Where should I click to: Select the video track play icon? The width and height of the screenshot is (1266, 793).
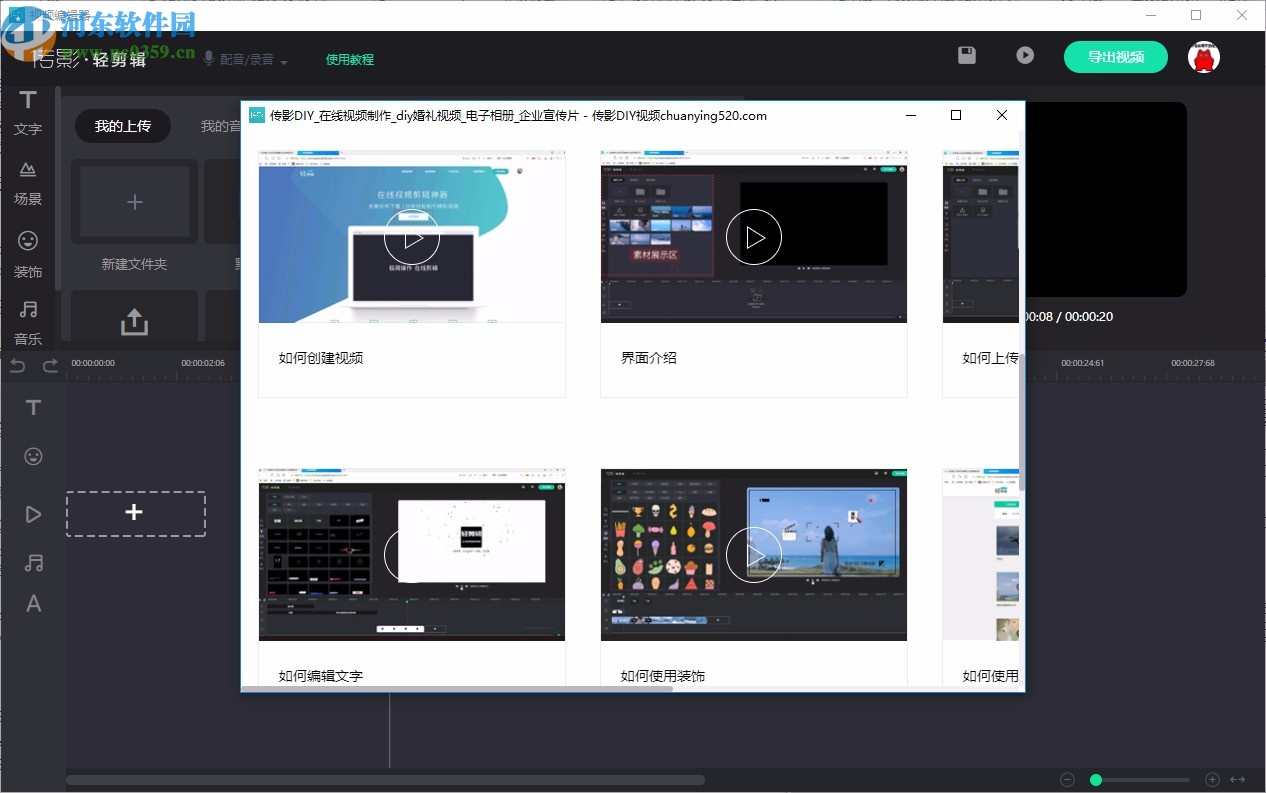pos(33,514)
